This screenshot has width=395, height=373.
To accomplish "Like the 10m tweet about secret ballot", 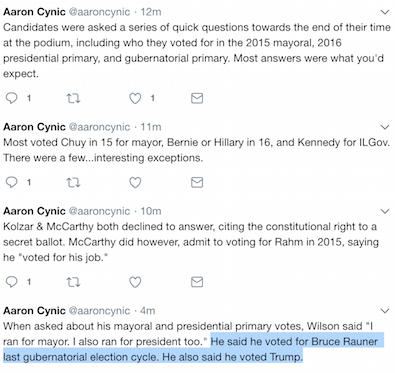I will pyautogui.click(x=135, y=282).
